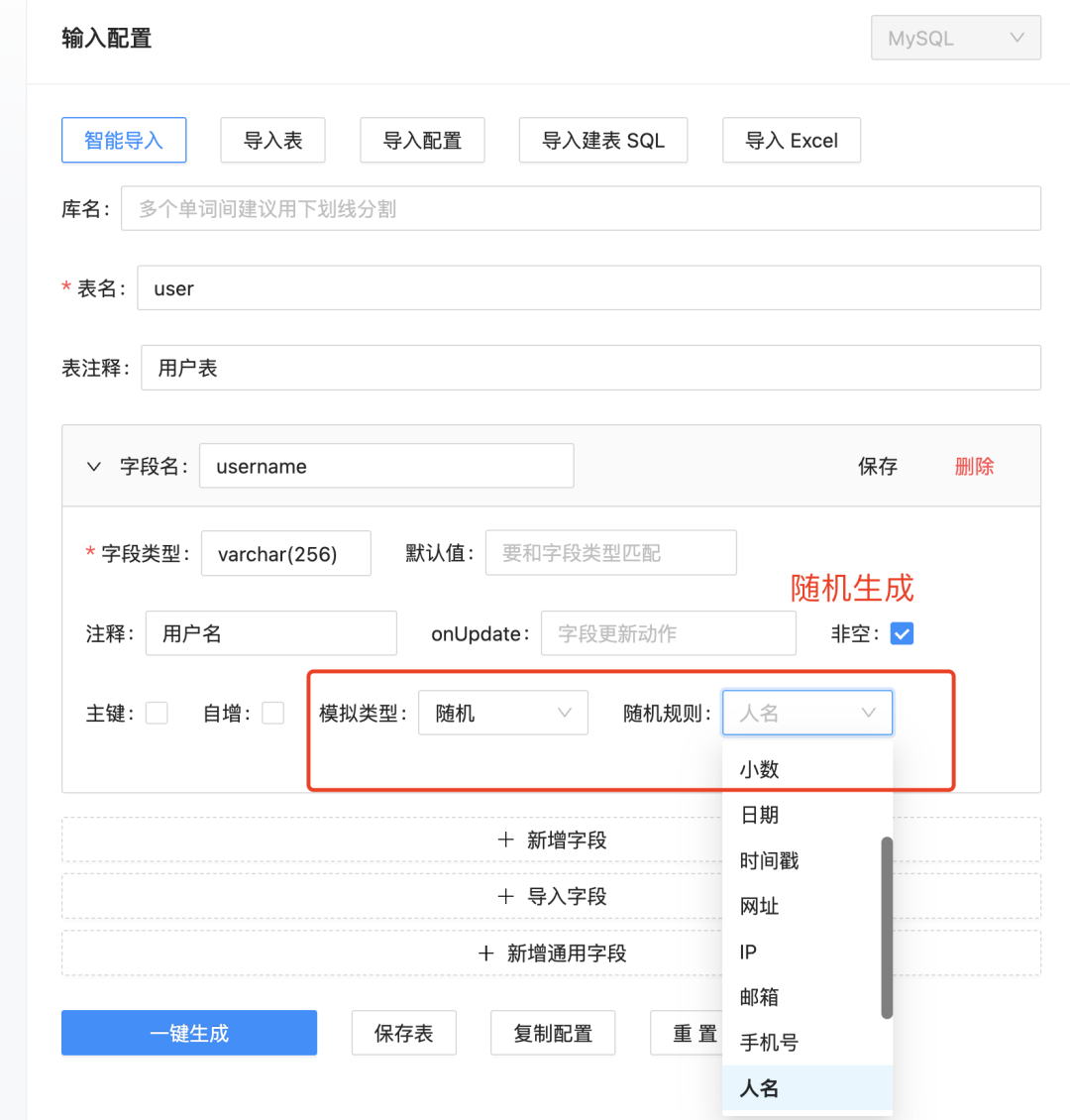The image size is (1070, 1120).
Task: Click the 导入 Excel button
Action: [791, 141]
